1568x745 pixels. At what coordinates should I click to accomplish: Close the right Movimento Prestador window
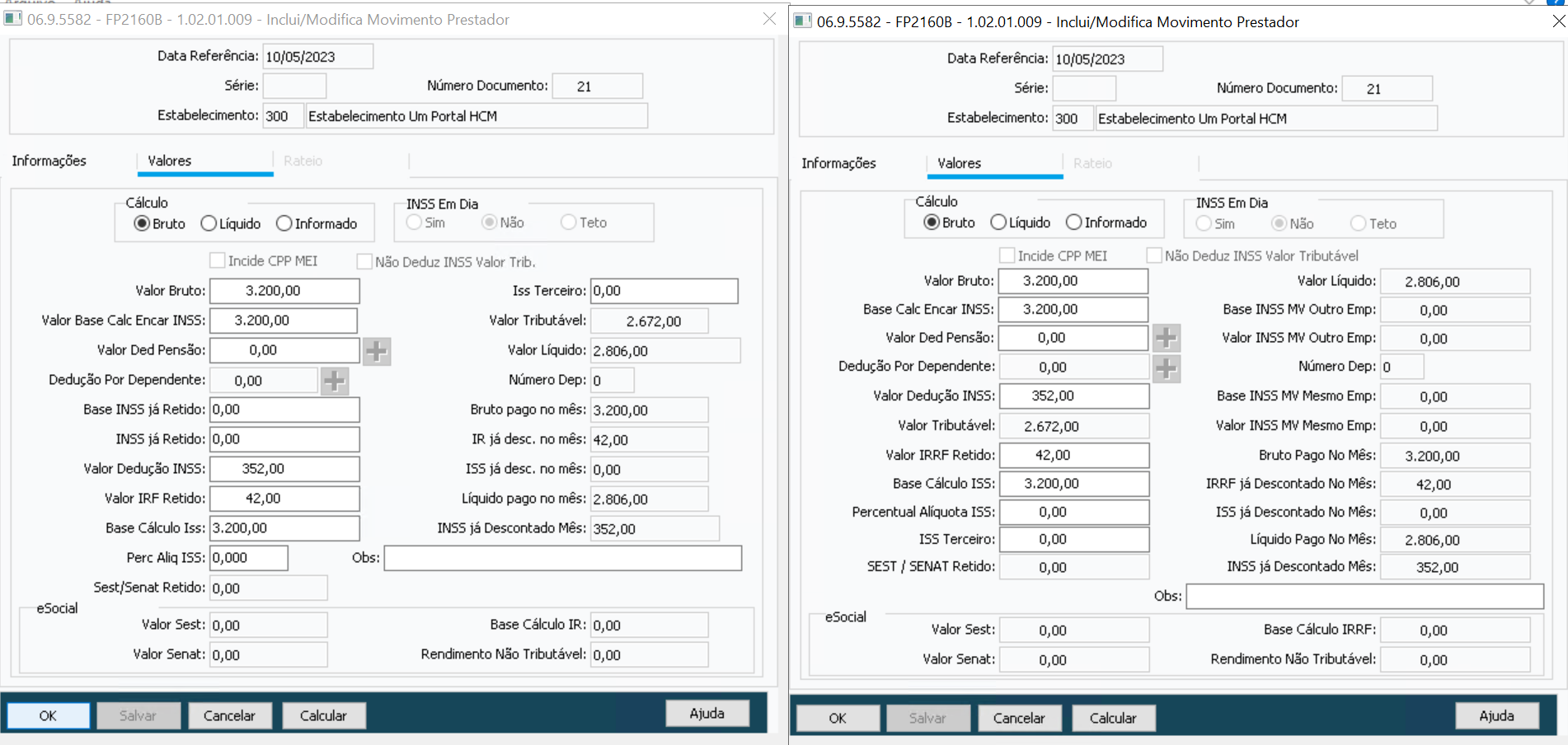pyautogui.click(x=1558, y=21)
